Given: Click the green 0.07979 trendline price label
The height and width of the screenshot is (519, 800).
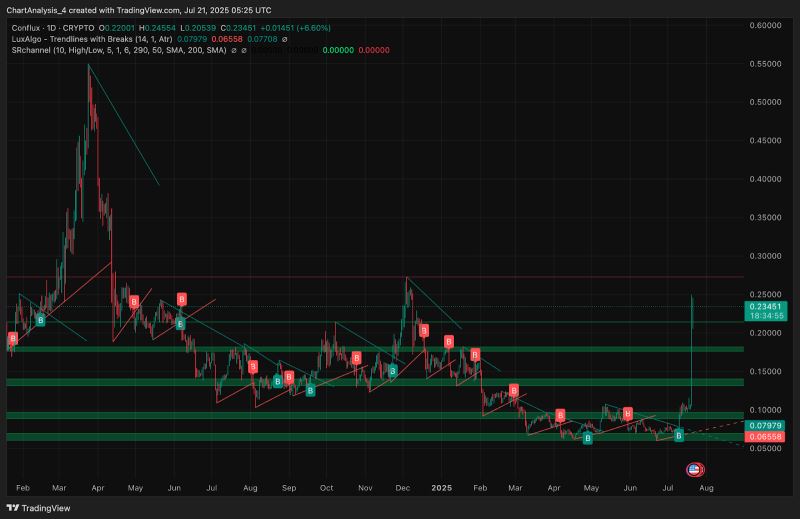Looking at the screenshot, I should coord(766,426).
